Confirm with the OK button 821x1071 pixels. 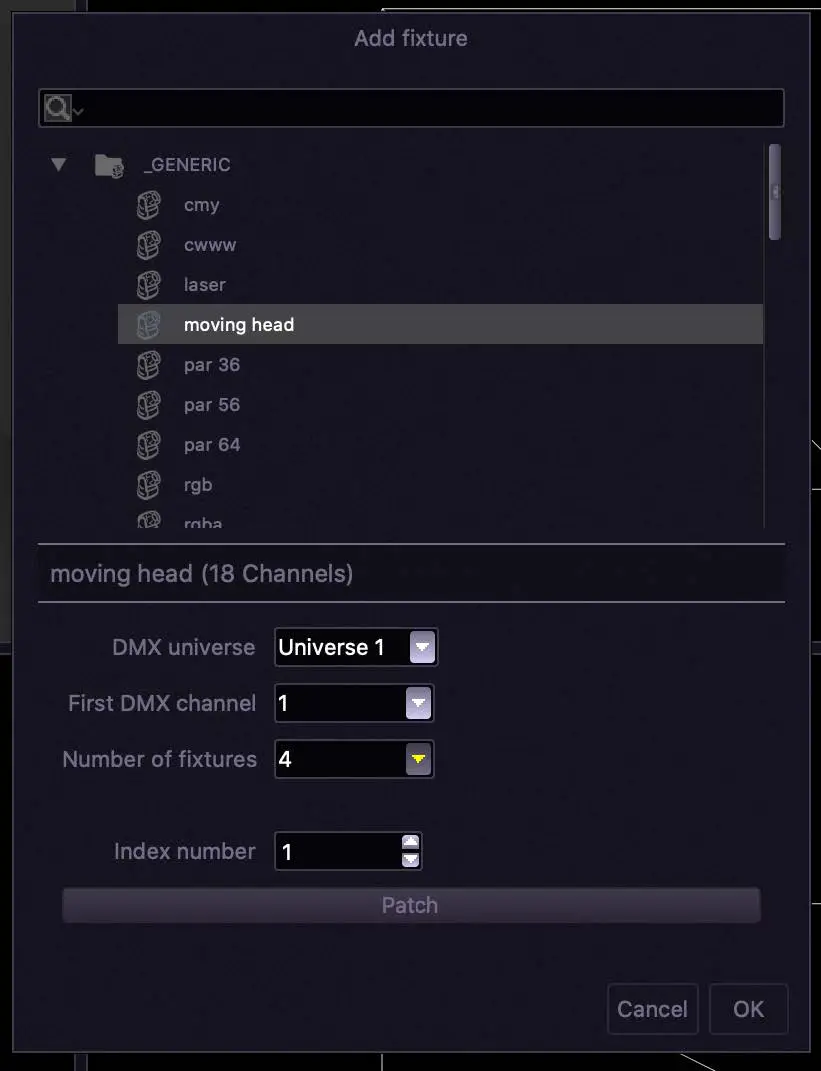[748, 1009]
